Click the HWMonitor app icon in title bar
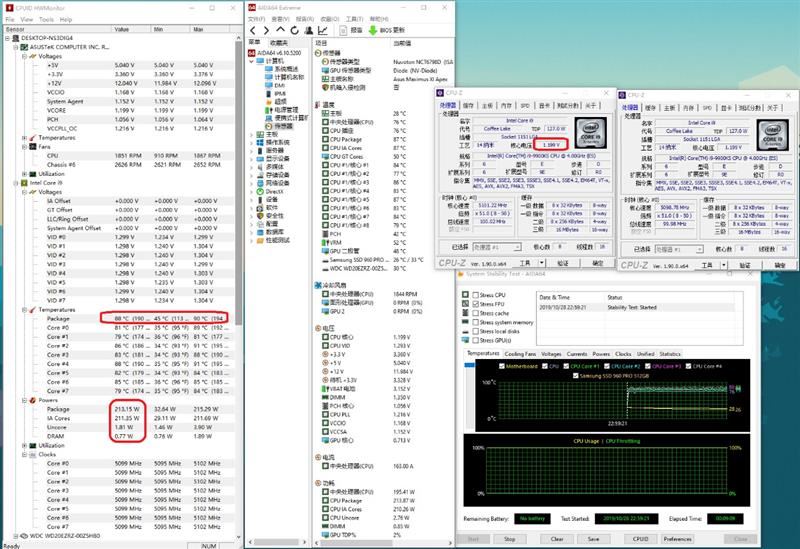Viewport: 800px width, 549px height. click(8, 8)
